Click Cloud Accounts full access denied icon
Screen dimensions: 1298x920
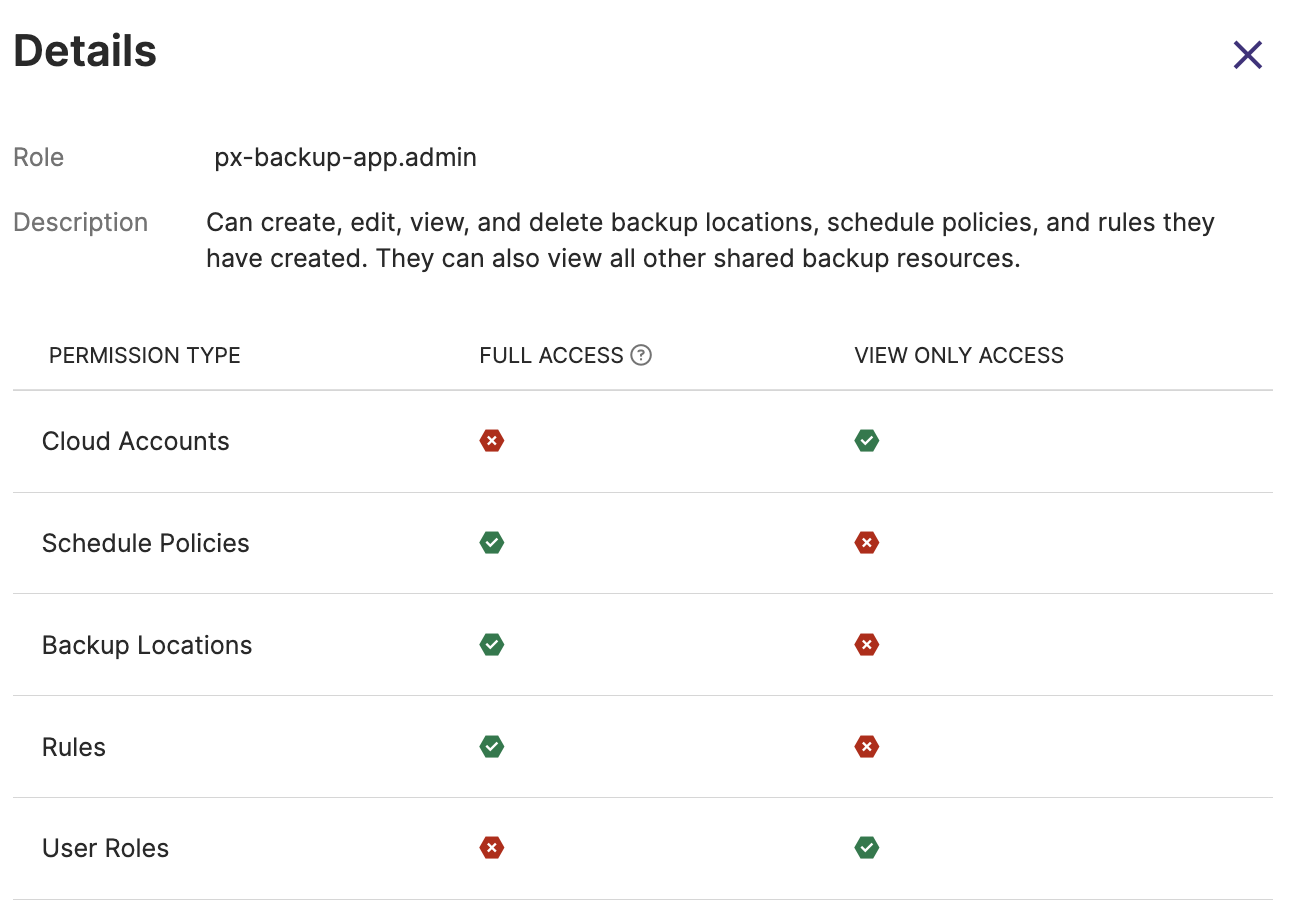[491, 441]
